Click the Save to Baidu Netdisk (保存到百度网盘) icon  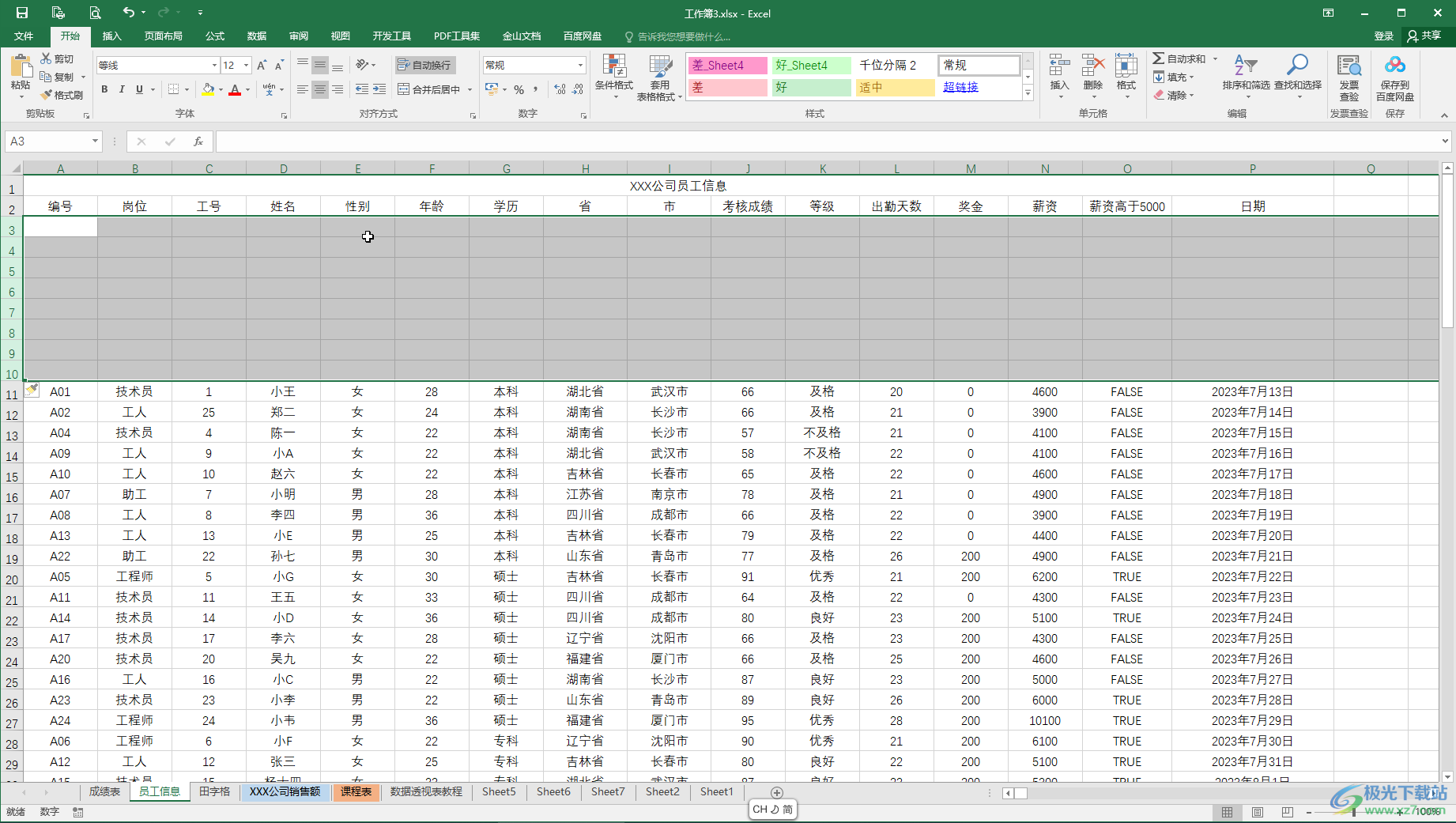point(1395,66)
